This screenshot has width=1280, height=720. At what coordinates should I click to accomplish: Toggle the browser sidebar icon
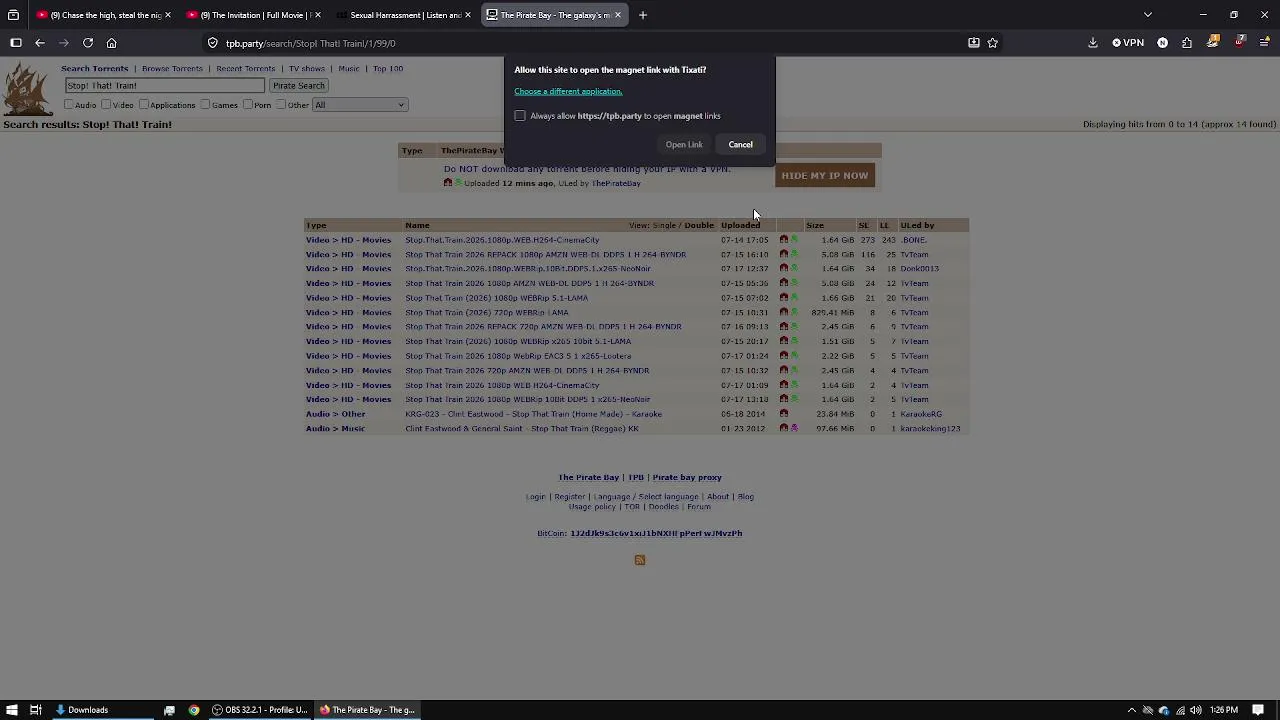point(16,43)
